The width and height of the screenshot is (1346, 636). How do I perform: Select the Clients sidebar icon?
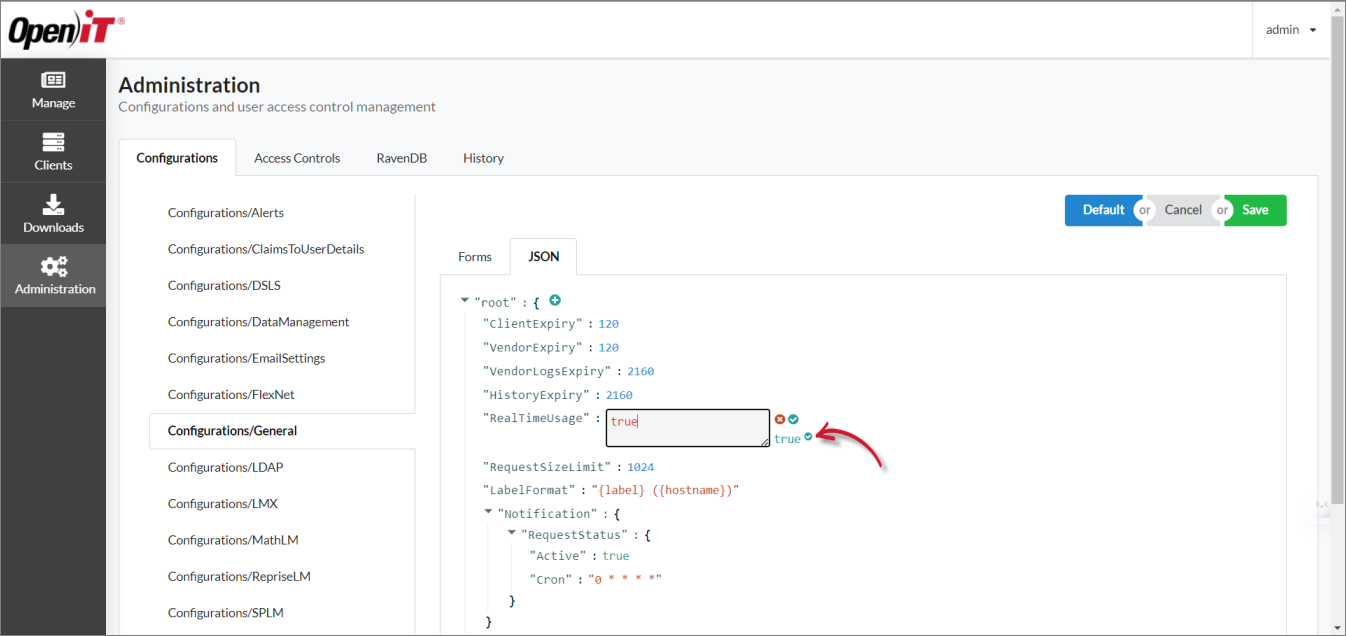point(53,151)
